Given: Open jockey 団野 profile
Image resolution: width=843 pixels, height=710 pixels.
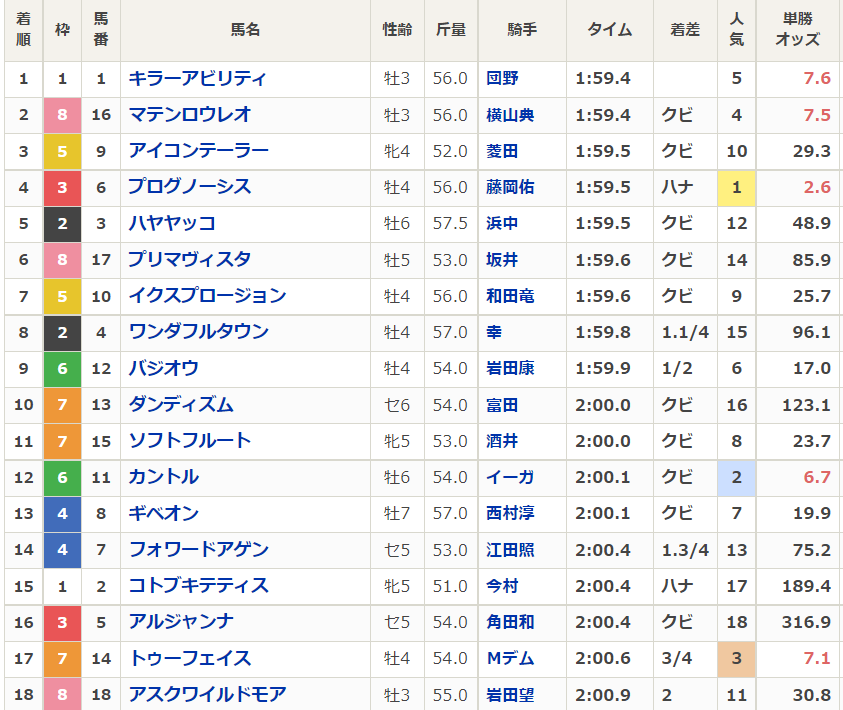Looking at the screenshot, I should pyautogui.click(x=502, y=78).
